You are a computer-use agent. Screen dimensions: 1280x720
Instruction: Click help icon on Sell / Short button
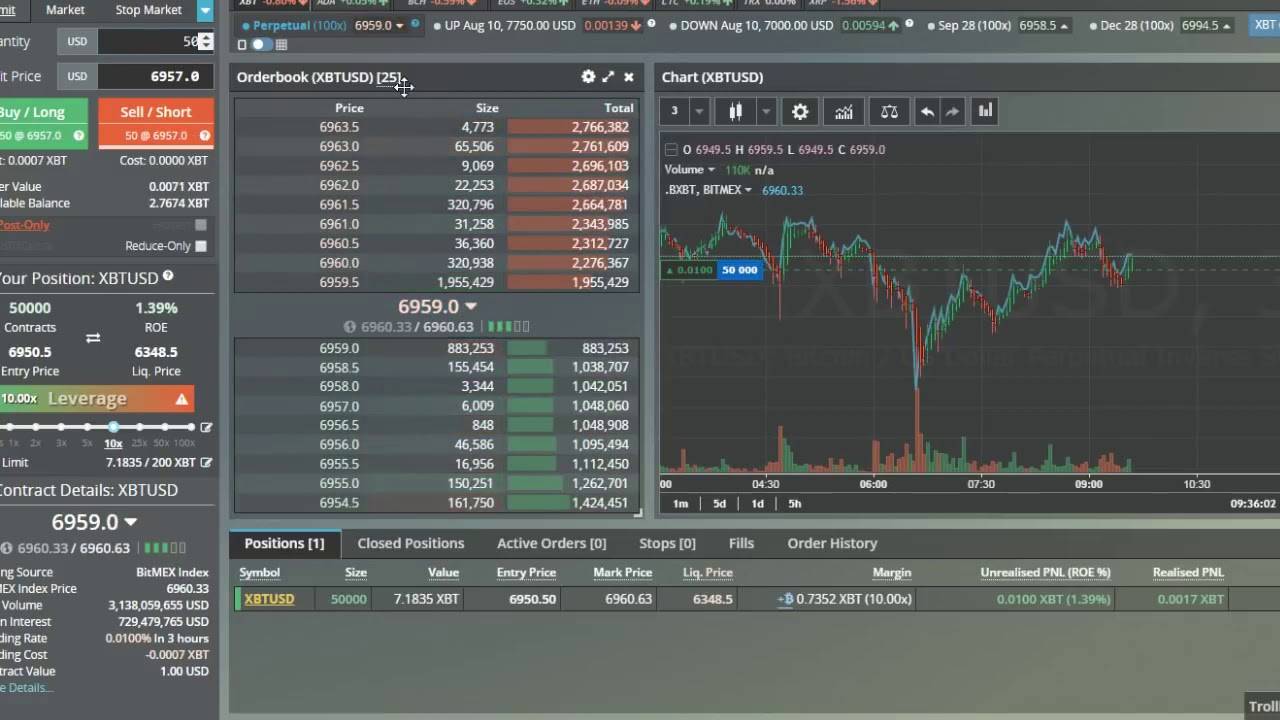pos(205,136)
